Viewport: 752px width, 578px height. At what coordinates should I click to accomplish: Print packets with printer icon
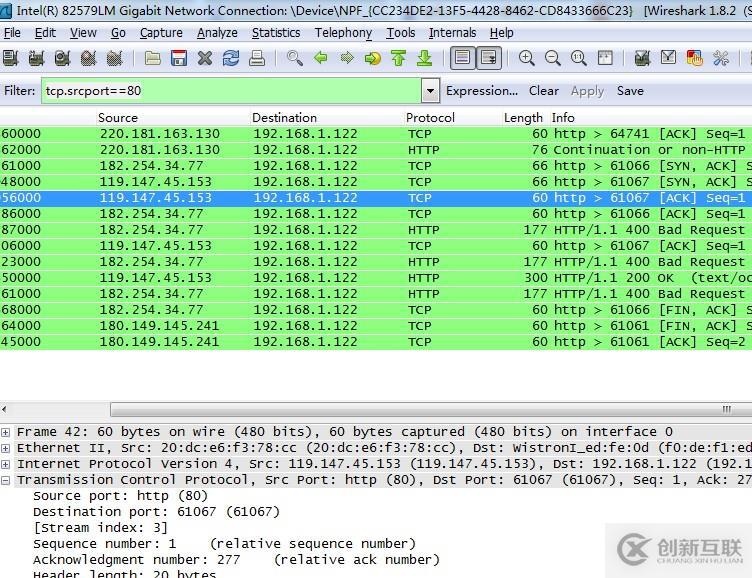pyautogui.click(x=257, y=58)
